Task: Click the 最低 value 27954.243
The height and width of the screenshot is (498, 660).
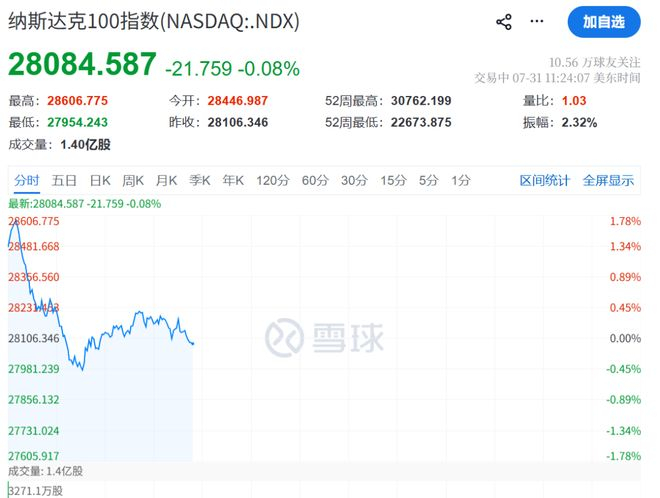Action: [x=77, y=123]
